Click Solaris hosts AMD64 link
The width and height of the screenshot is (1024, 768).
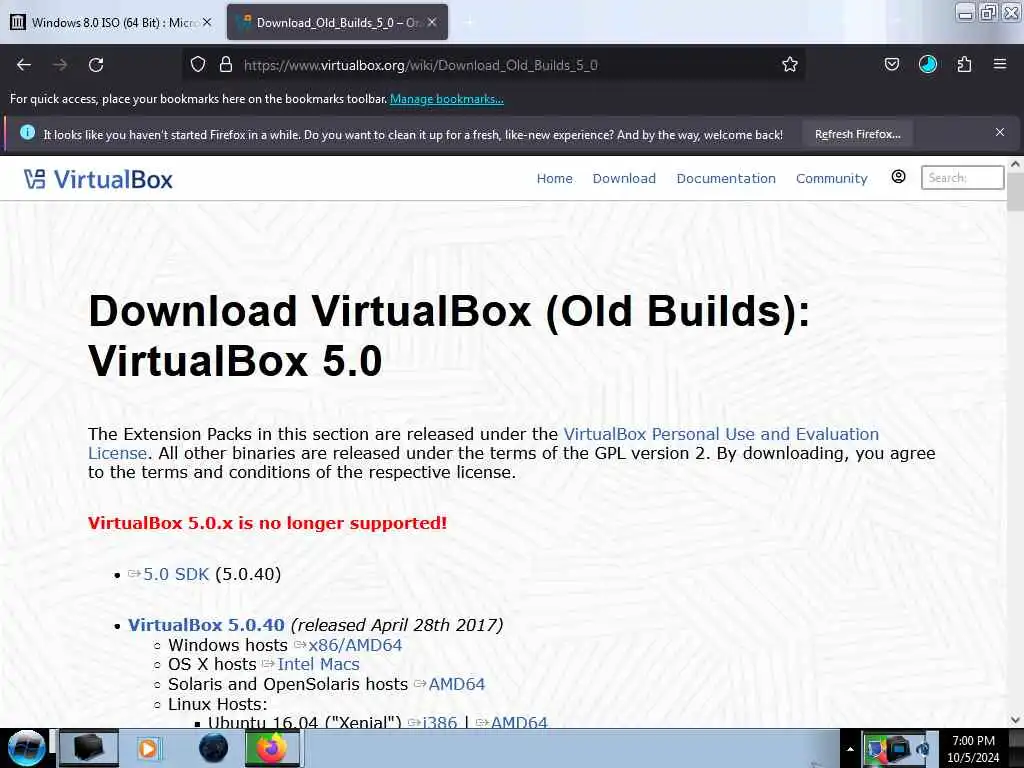pos(456,684)
